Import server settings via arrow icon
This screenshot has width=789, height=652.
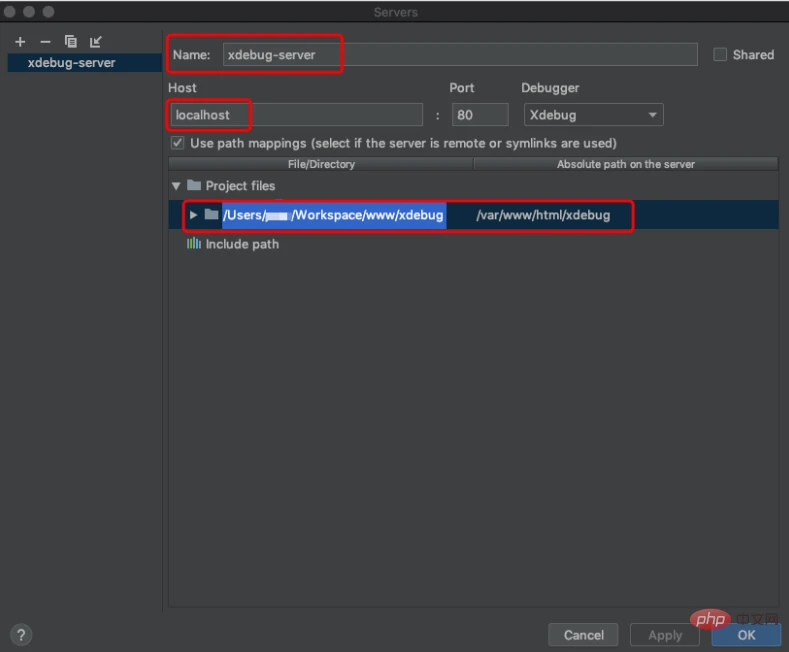point(96,42)
